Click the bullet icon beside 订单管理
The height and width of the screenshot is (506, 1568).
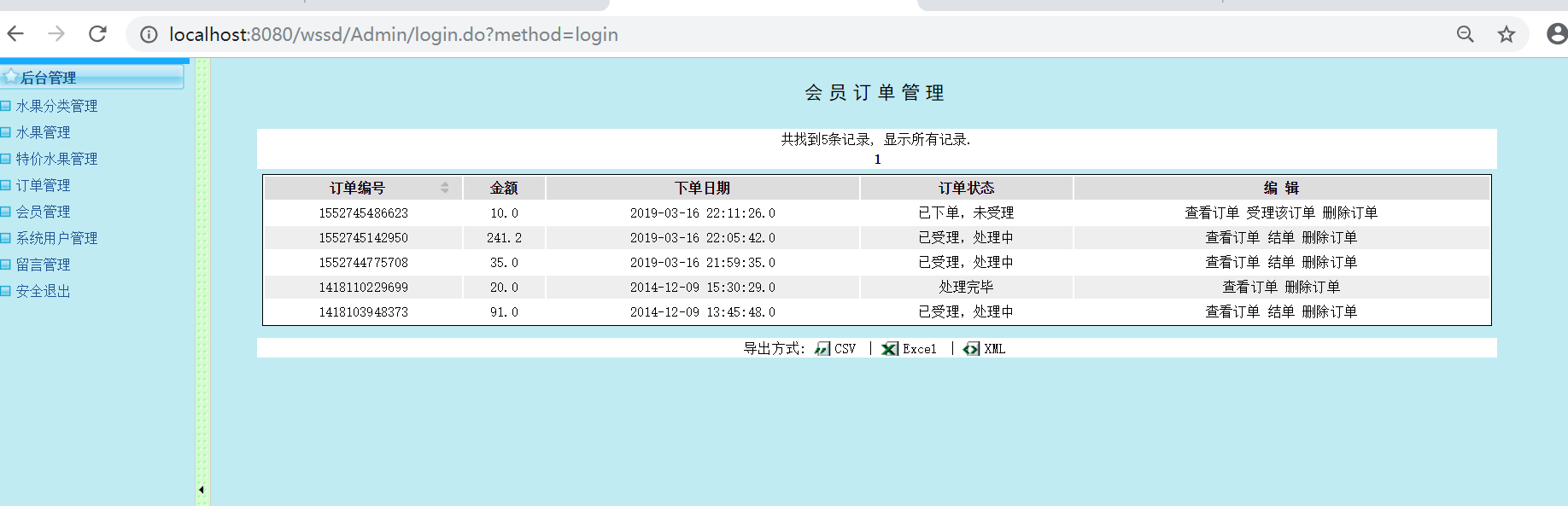point(5,185)
